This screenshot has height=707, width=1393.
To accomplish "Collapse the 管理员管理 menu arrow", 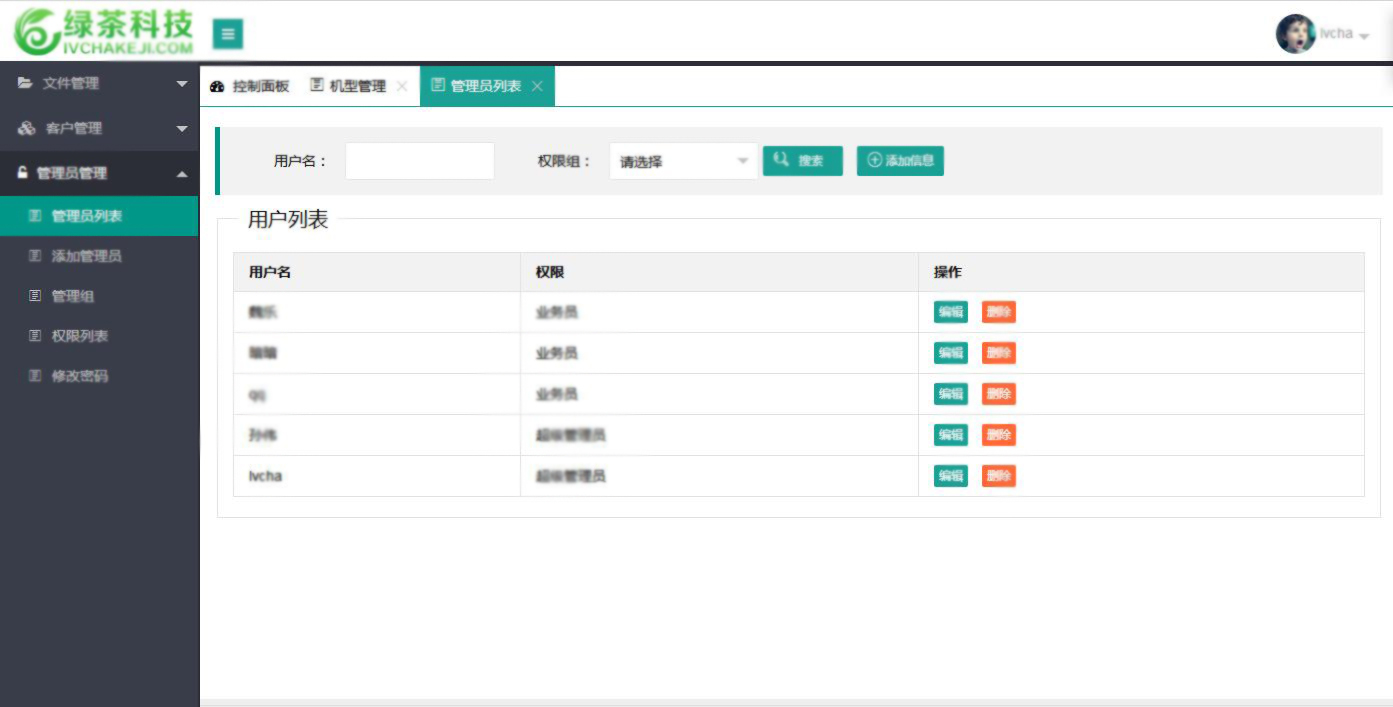I will click(182, 174).
